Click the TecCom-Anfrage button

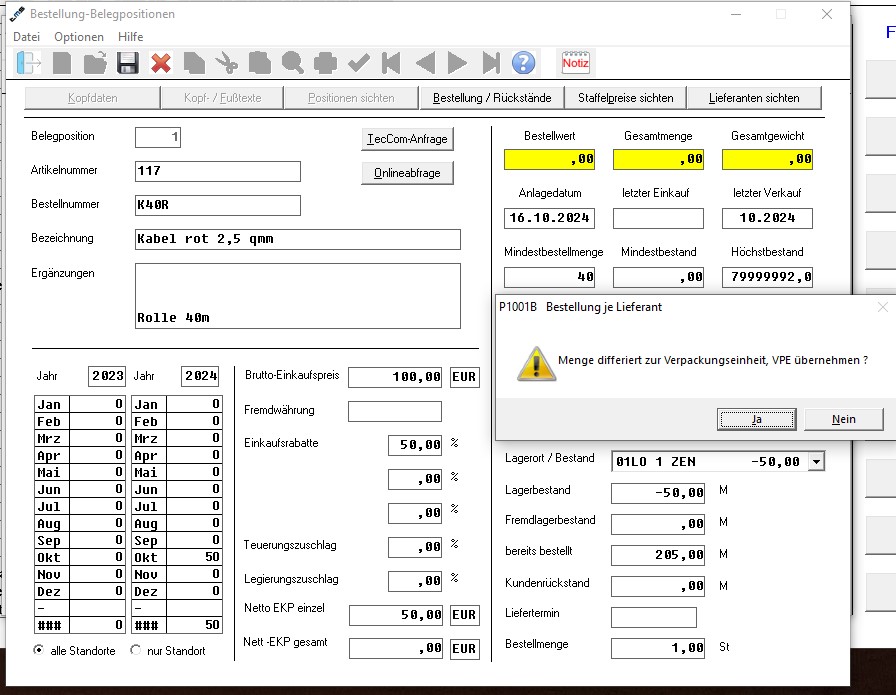pos(407,139)
